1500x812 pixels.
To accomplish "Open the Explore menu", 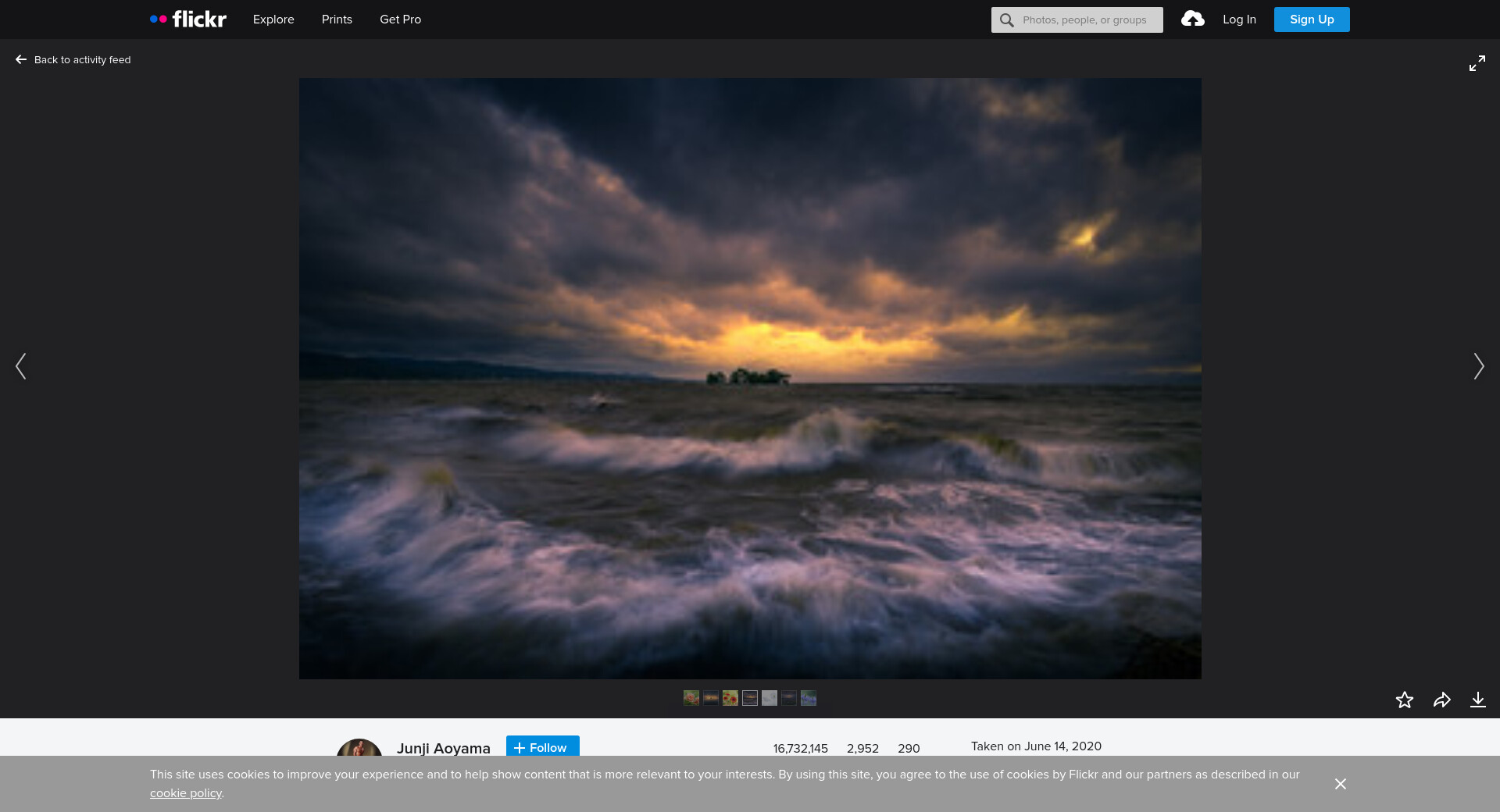I will [x=273, y=20].
